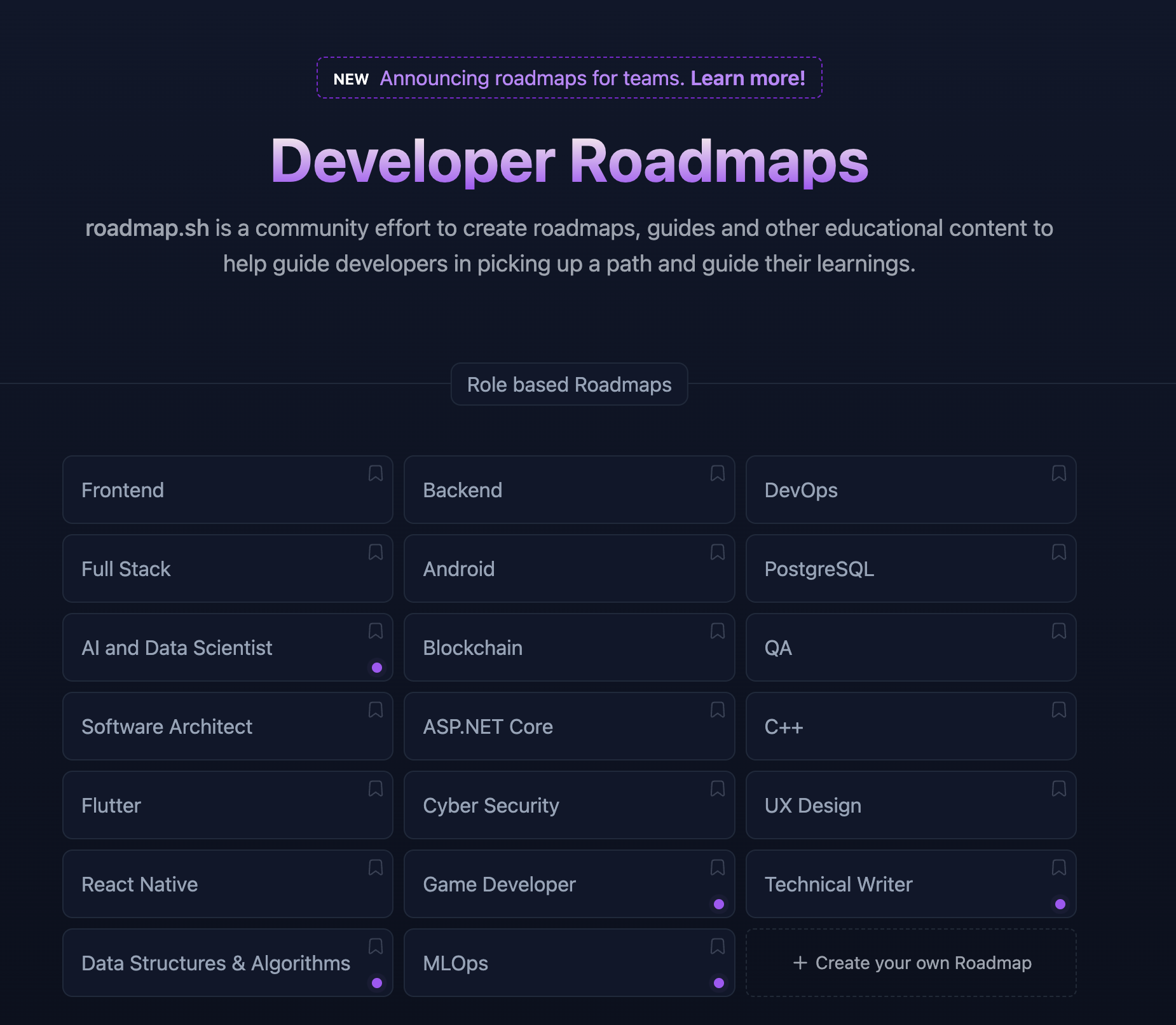Screen dimensions: 1176x1025
Task: Toggle bookmark on Software Architect card
Action: pyautogui.click(x=376, y=710)
